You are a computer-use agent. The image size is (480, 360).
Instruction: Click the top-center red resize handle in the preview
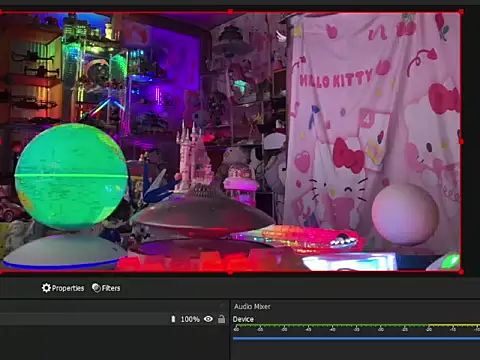click(230, 12)
